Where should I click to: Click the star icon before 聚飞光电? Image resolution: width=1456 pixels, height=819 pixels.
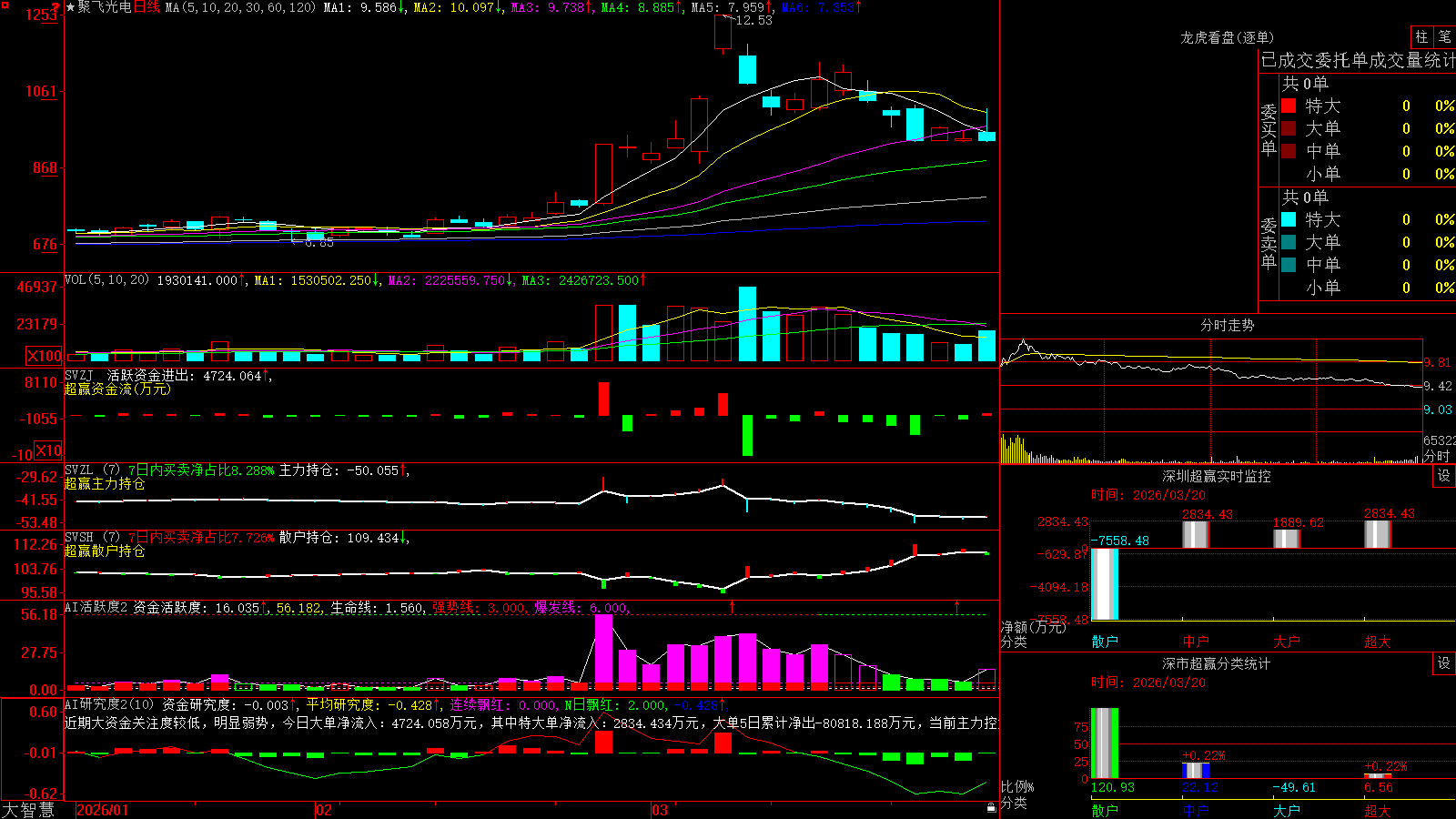click(x=71, y=7)
